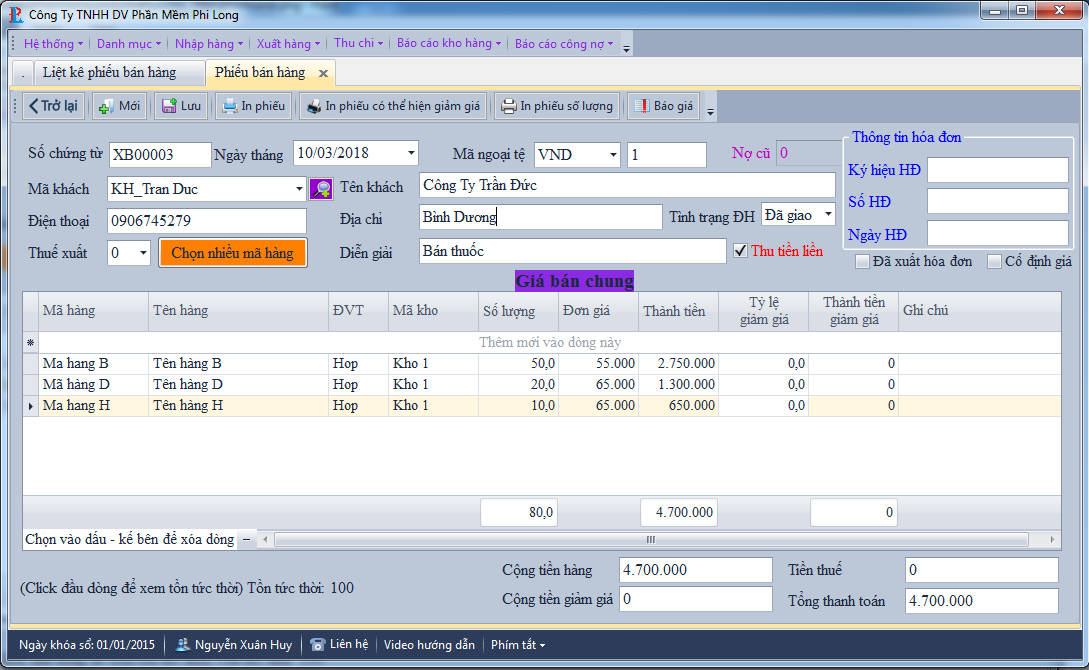Click Chọn nhiều mã hàng button
The image size is (1089, 670).
point(233,253)
